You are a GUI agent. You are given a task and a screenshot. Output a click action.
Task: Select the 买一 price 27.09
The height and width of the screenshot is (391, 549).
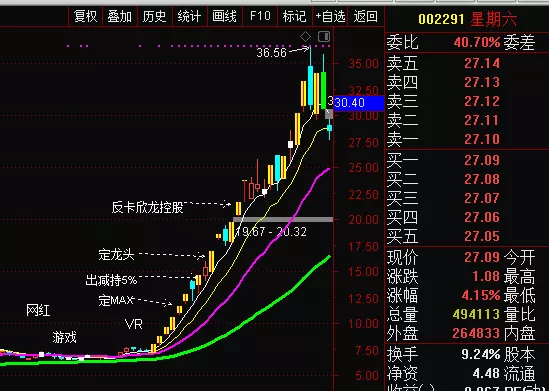(x=482, y=160)
